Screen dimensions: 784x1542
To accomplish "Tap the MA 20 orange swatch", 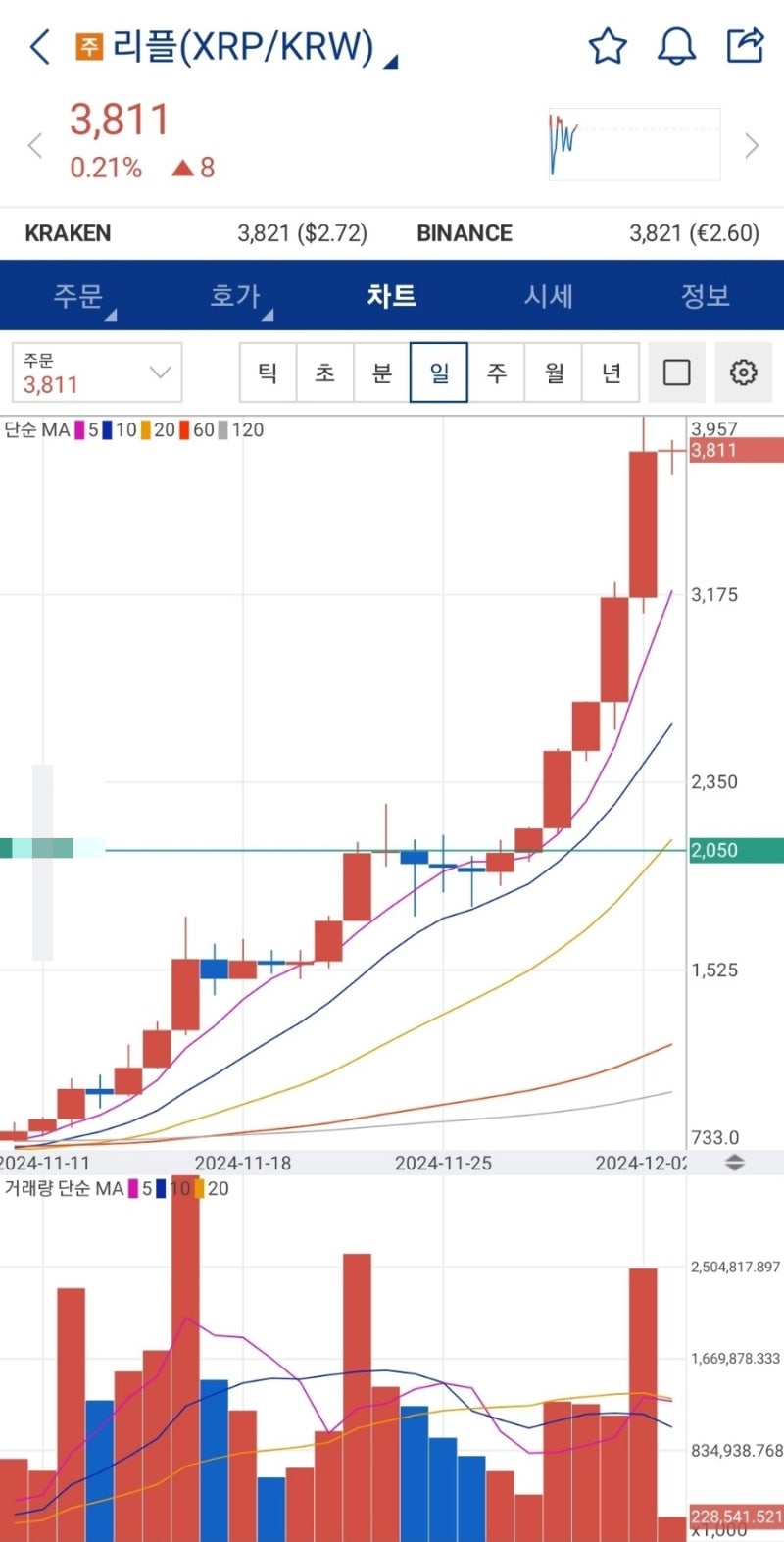I will click(x=145, y=429).
